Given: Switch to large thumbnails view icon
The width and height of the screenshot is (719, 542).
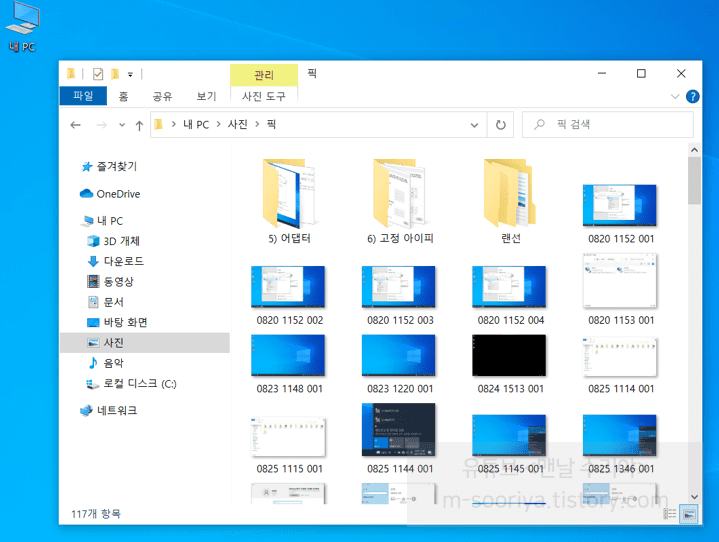Looking at the screenshot, I should click(689, 514).
